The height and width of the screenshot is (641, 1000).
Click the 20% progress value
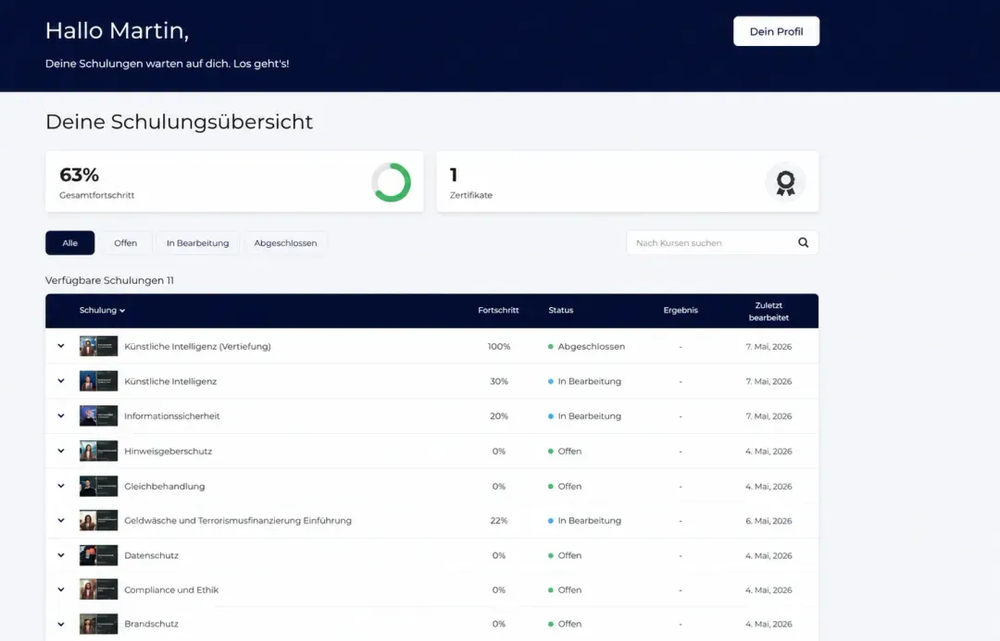[x=499, y=416]
